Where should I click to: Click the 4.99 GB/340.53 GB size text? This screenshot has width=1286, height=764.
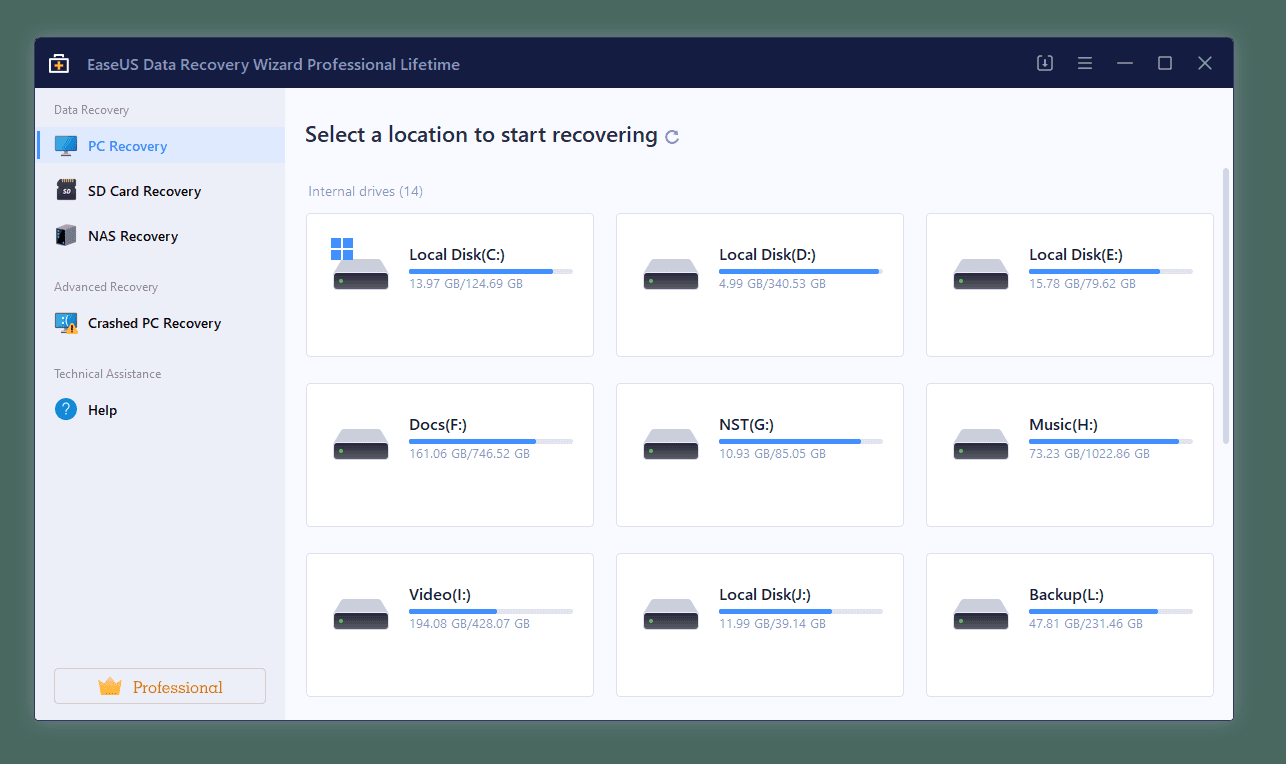[x=772, y=284]
